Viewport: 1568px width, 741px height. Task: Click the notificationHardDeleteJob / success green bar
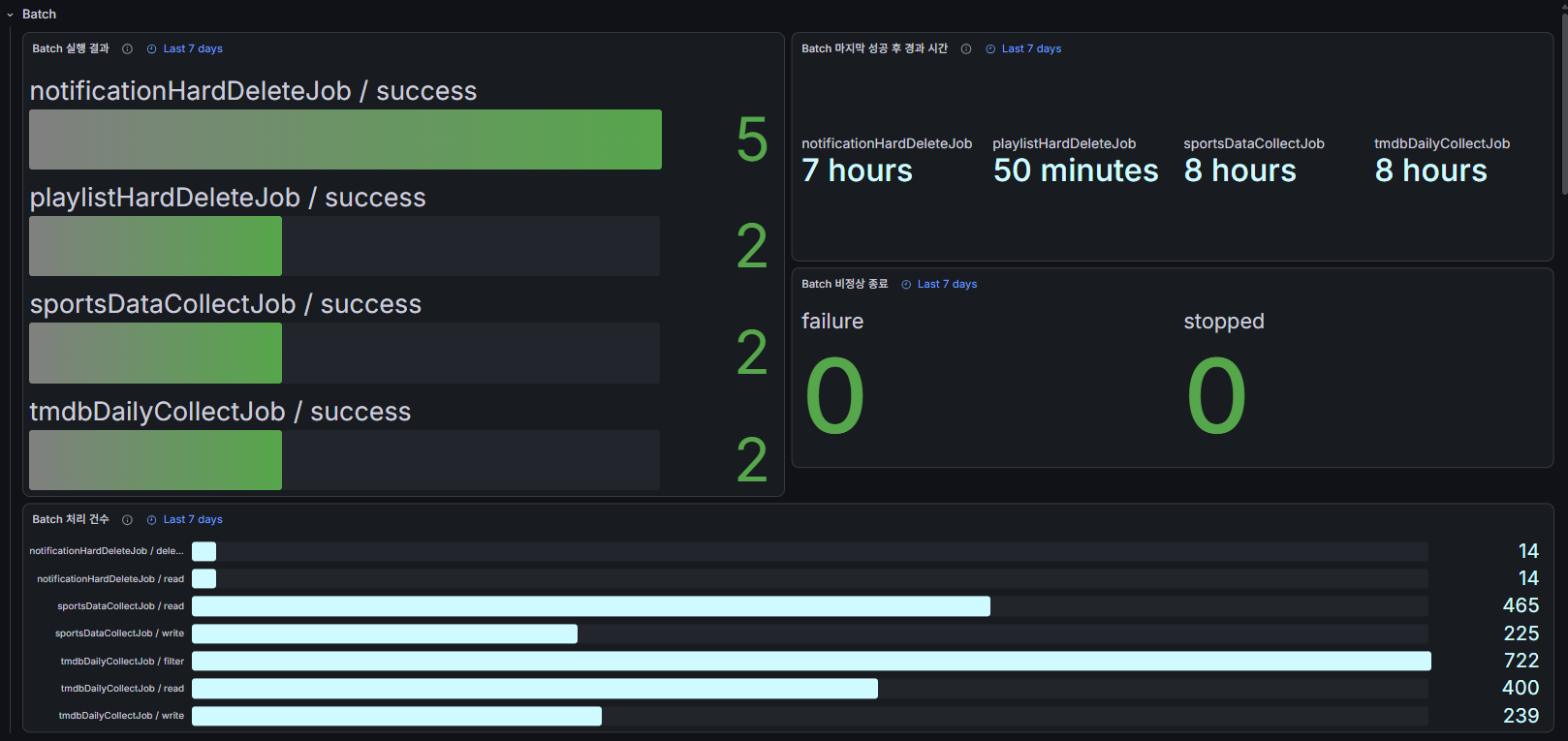coord(345,139)
